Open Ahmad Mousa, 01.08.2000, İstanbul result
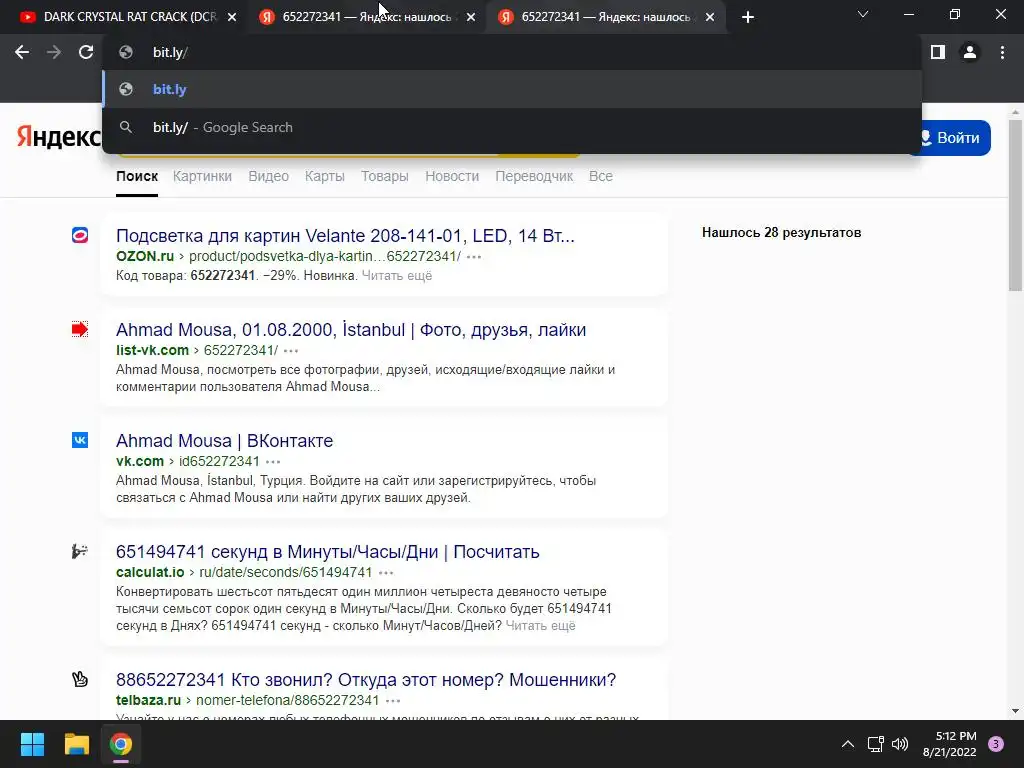 pyautogui.click(x=351, y=330)
